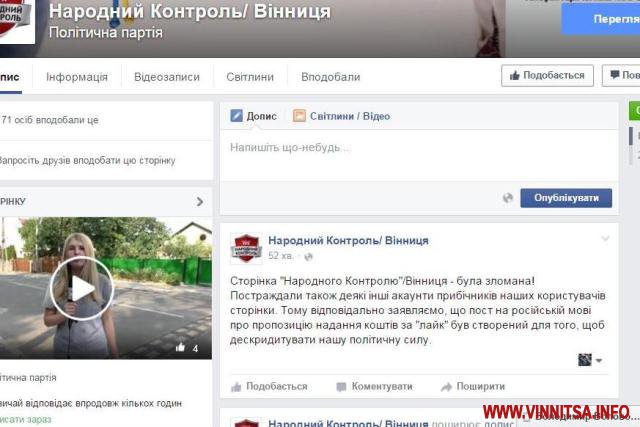Open the Світлини tab
640x427 pixels.
click(250, 77)
